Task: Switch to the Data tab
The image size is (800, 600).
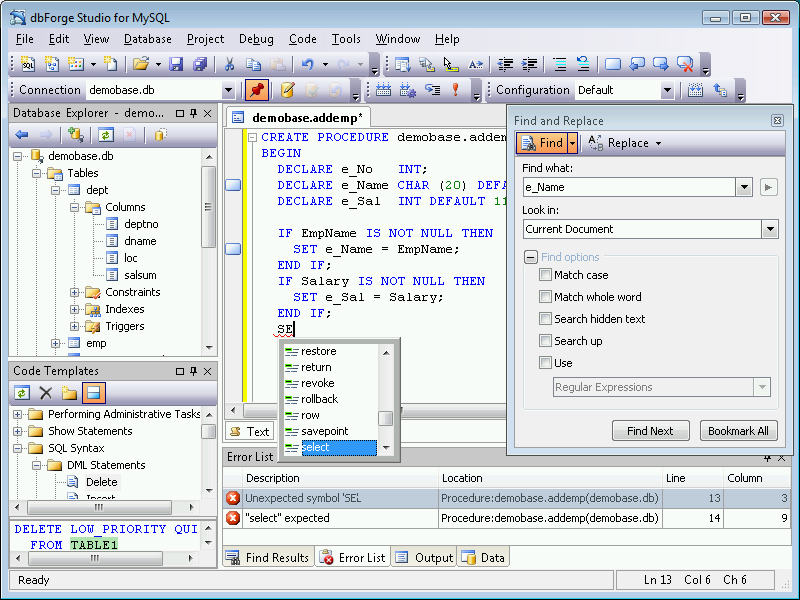Action: tap(483, 557)
